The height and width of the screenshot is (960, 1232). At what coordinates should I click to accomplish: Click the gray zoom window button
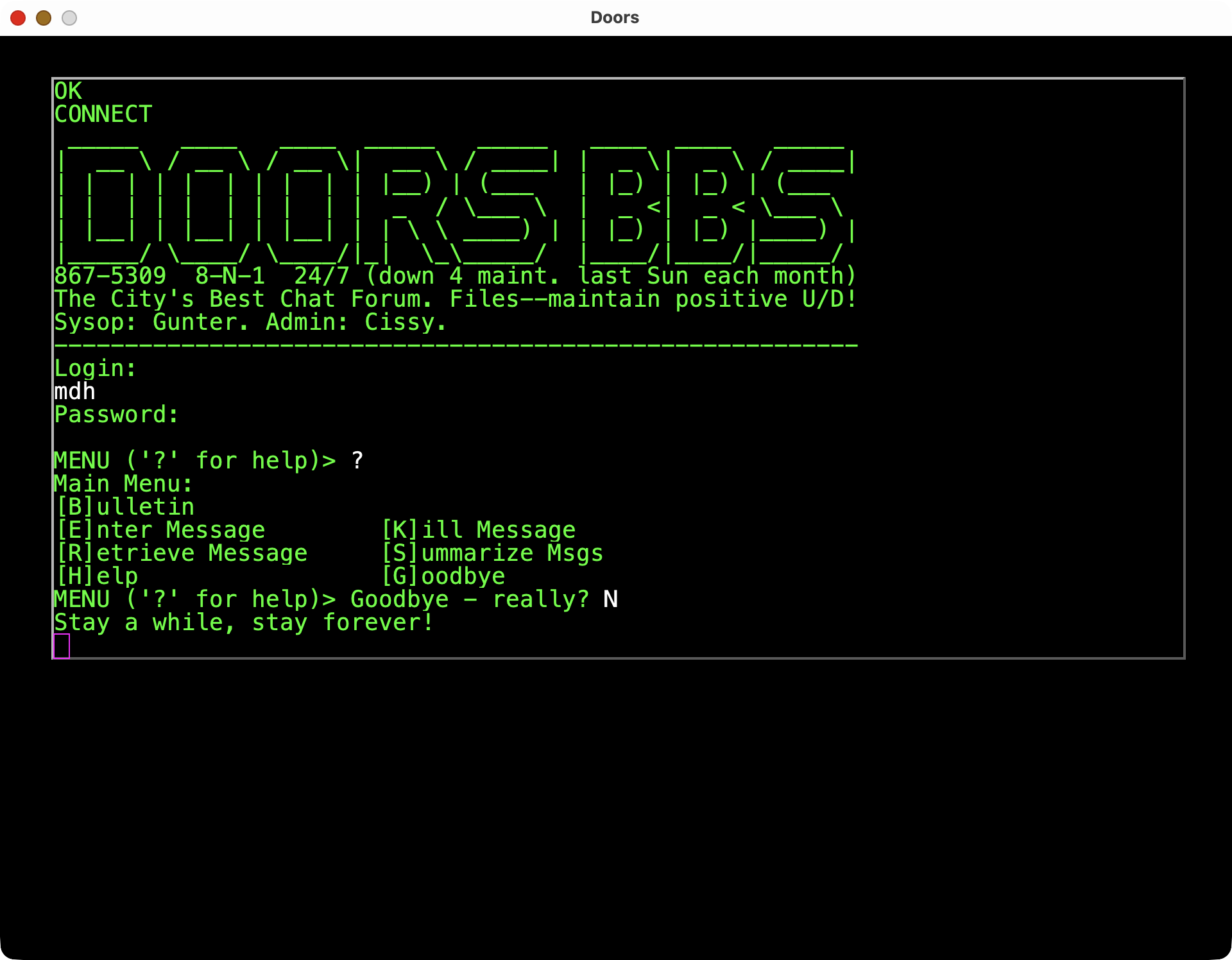(69, 18)
